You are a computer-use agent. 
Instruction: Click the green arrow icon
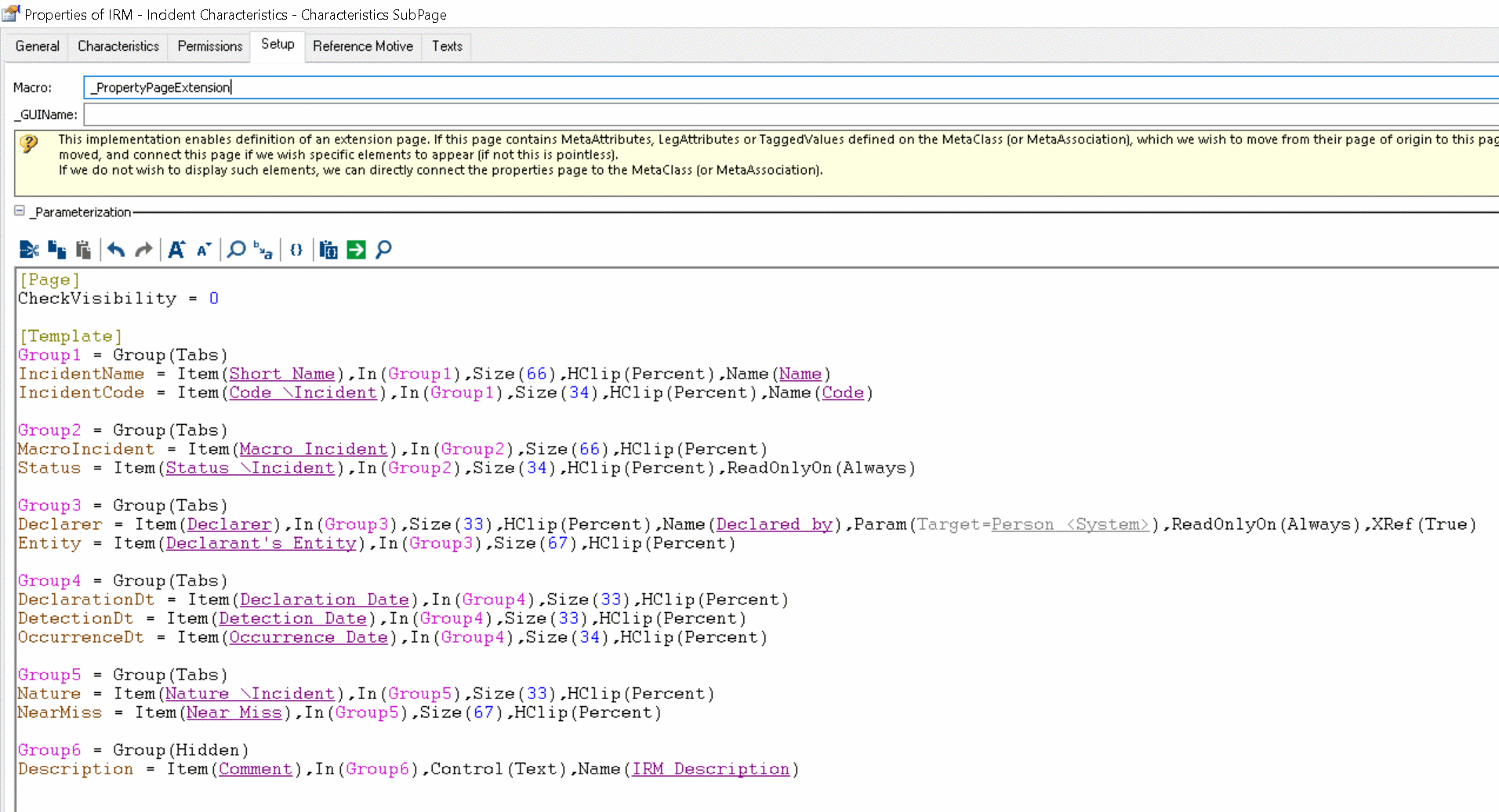tap(356, 250)
